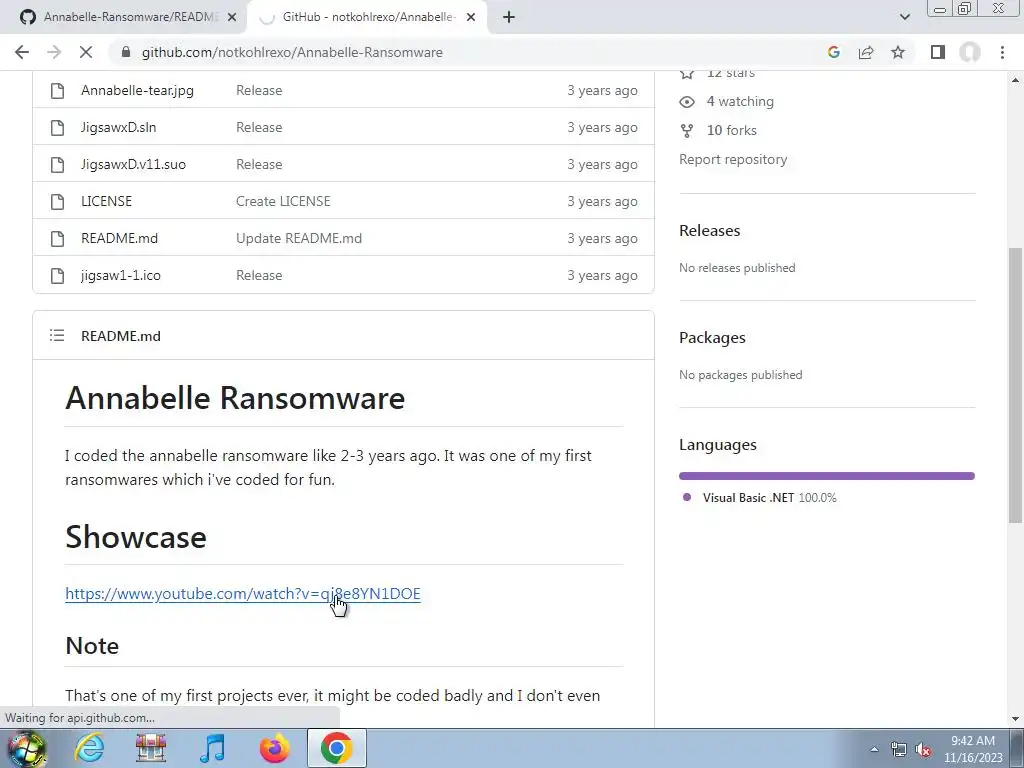Click the file icon beside JigsawxD.sln
This screenshot has height=768, width=1024.
[x=57, y=127]
